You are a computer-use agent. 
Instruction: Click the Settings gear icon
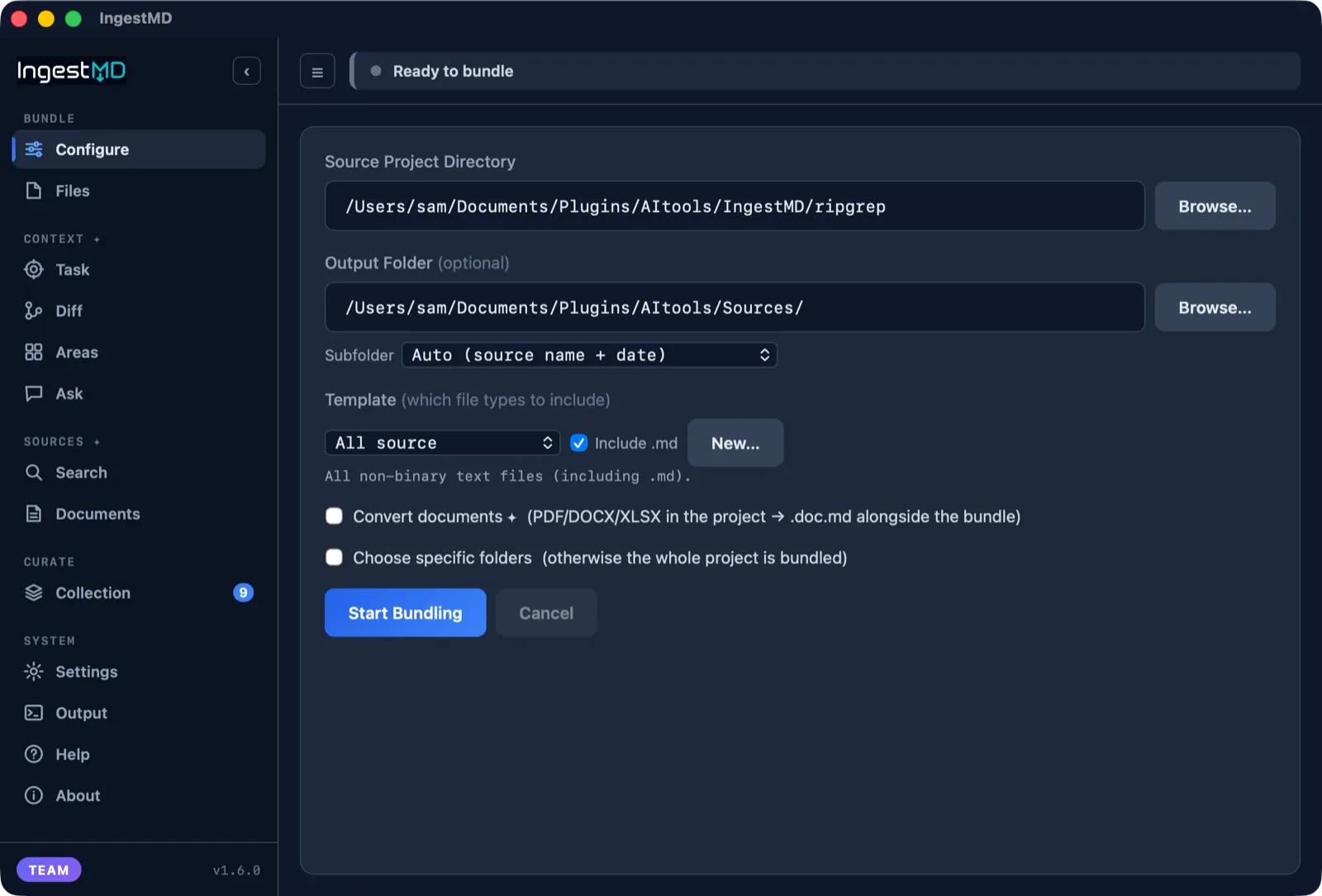[34, 671]
